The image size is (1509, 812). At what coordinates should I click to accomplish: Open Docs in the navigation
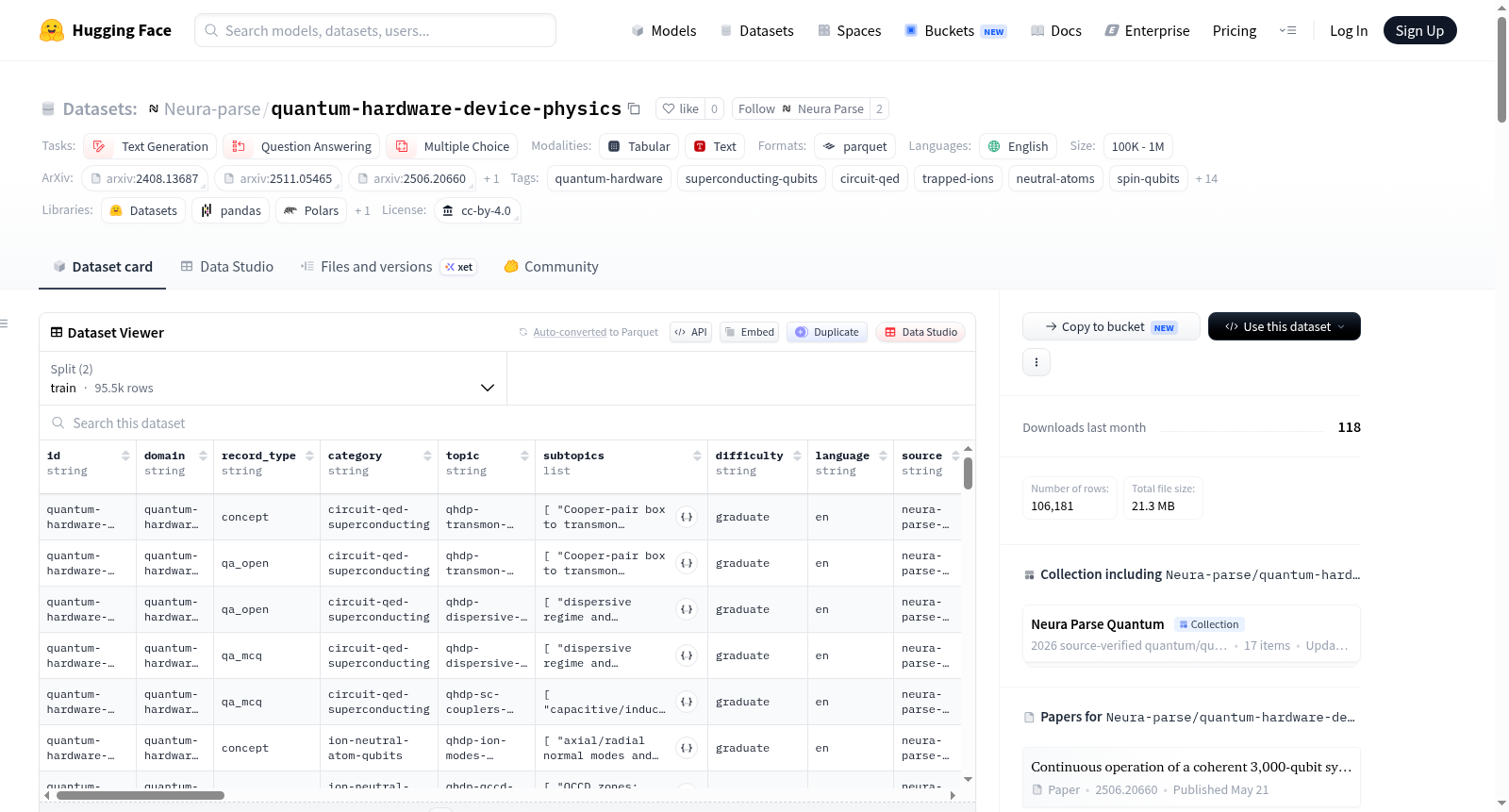(1056, 31)
